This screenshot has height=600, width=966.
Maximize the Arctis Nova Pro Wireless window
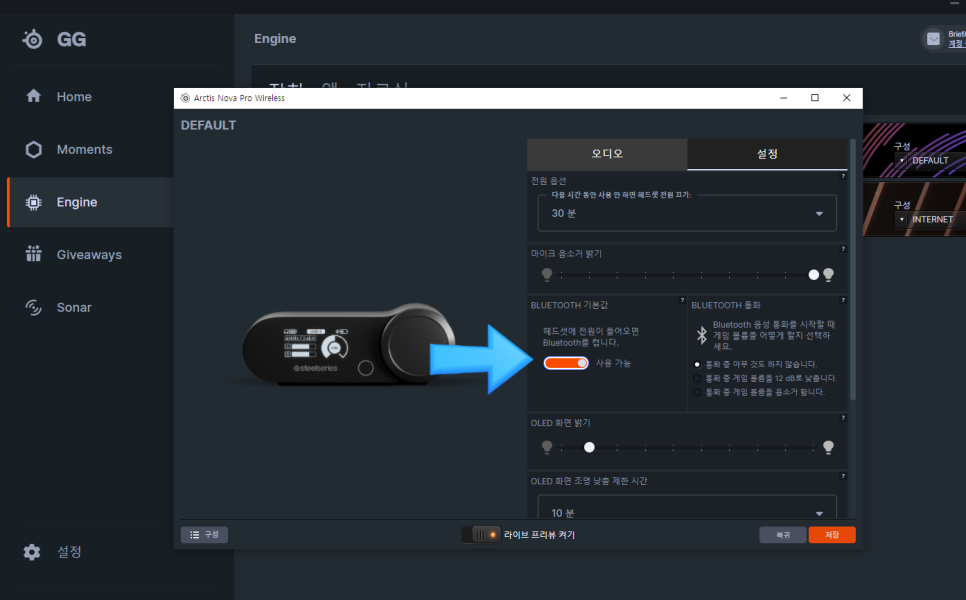tap(814, 98)
